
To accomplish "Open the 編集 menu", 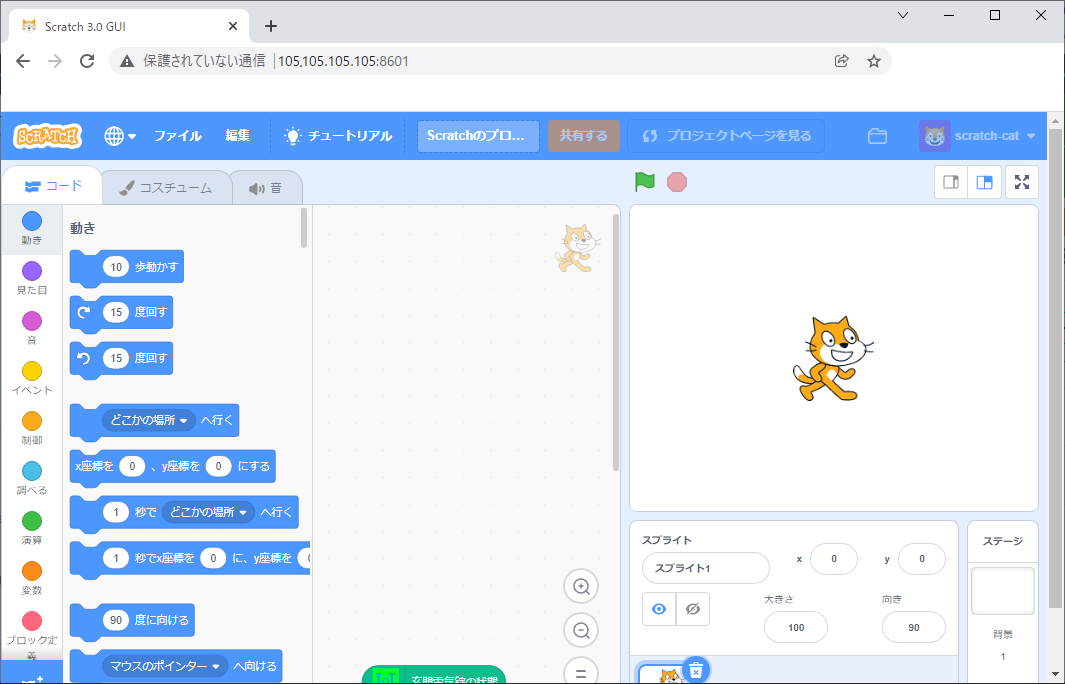I will point(238,136).
